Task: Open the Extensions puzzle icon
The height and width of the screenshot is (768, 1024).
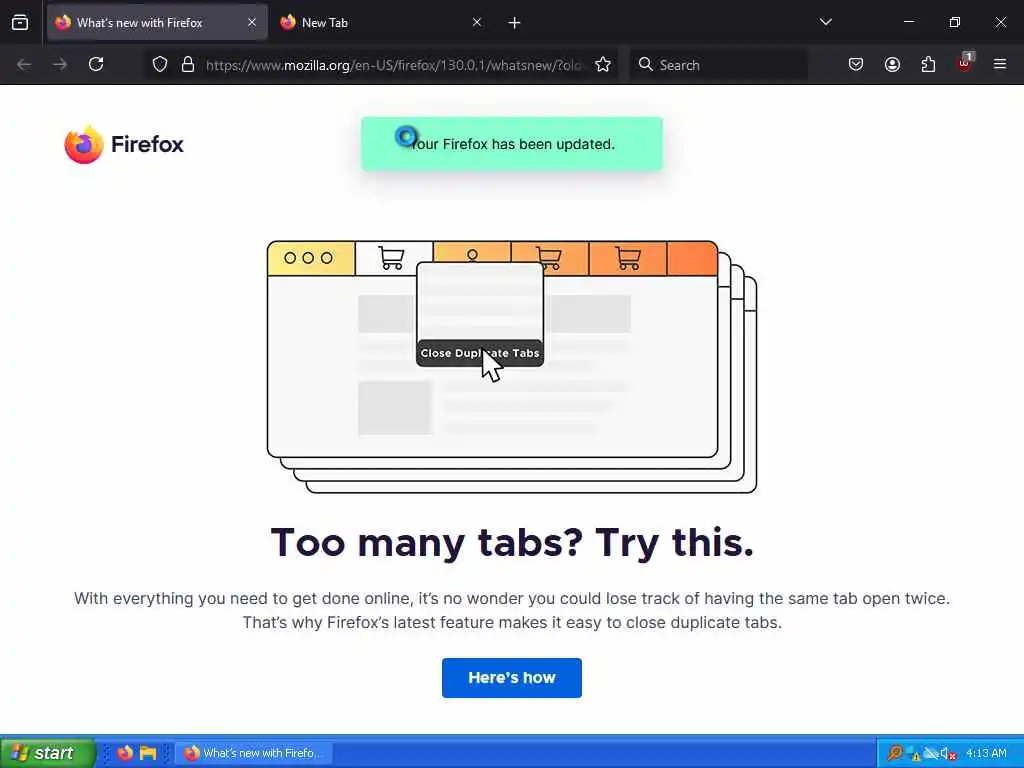Action: click(928, 64)
